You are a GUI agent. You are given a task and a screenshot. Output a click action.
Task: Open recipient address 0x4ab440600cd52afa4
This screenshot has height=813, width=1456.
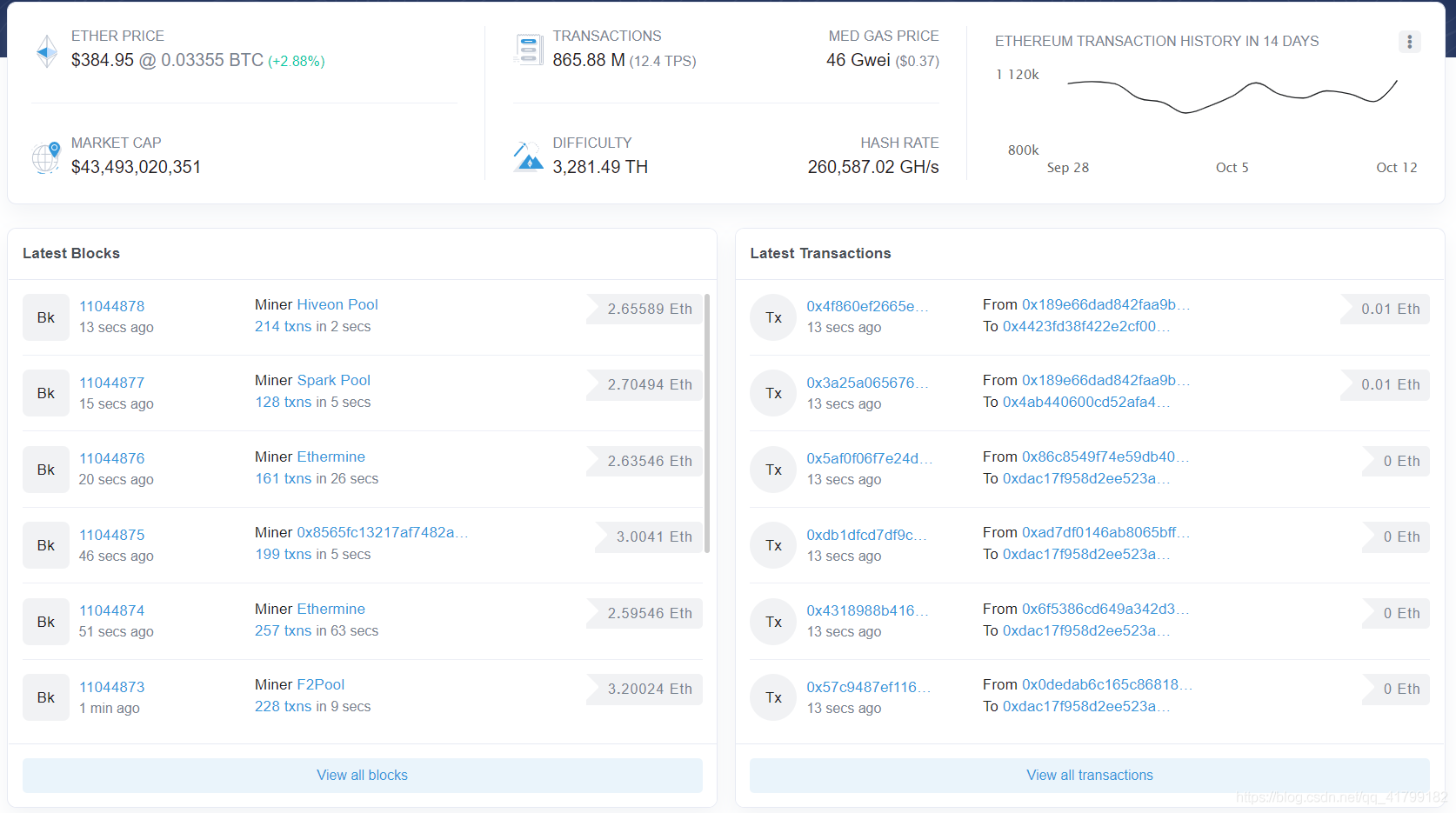1086,402
